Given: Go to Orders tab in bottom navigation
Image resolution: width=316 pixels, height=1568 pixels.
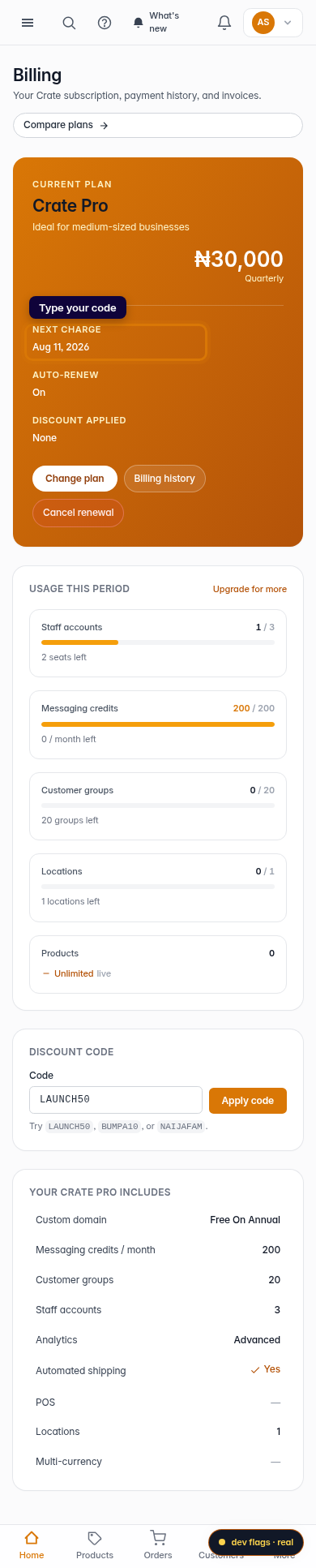Looking at the screenshot, I should [158, 1544].
